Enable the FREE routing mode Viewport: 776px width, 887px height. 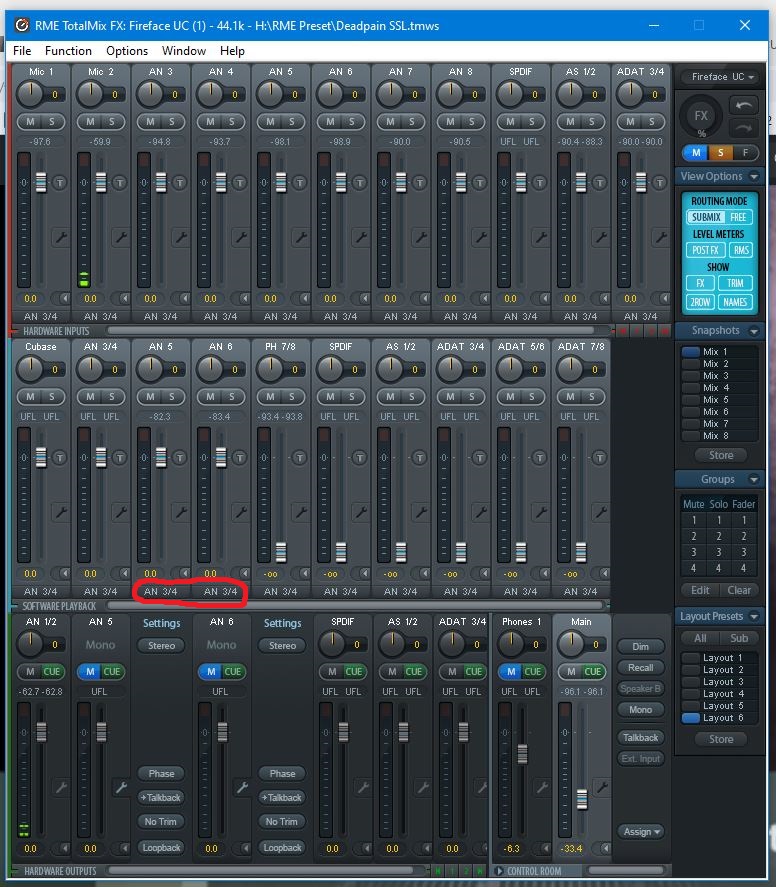click(x=739, y=217)
